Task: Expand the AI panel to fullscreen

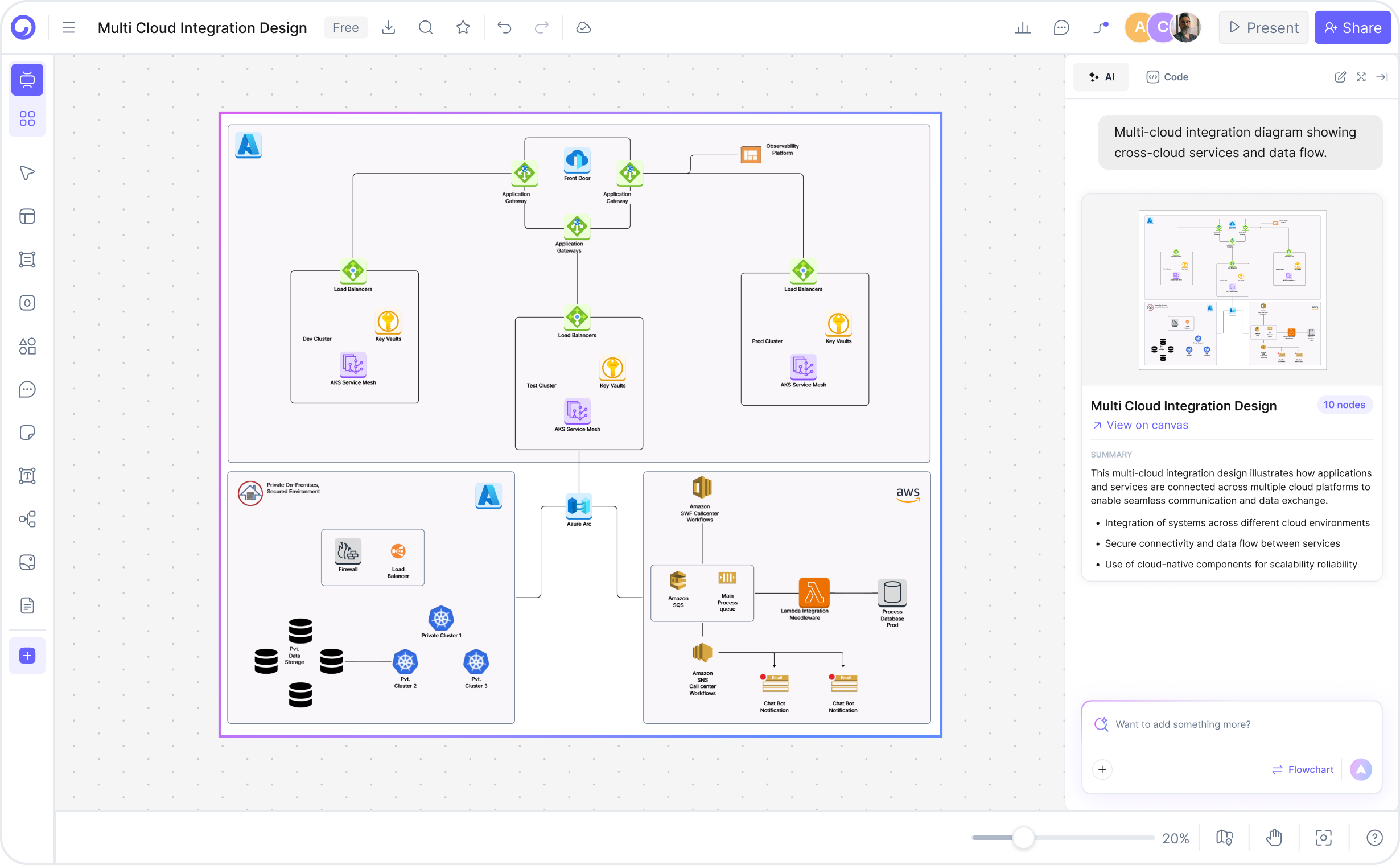Action: [x=1361, y=77]
